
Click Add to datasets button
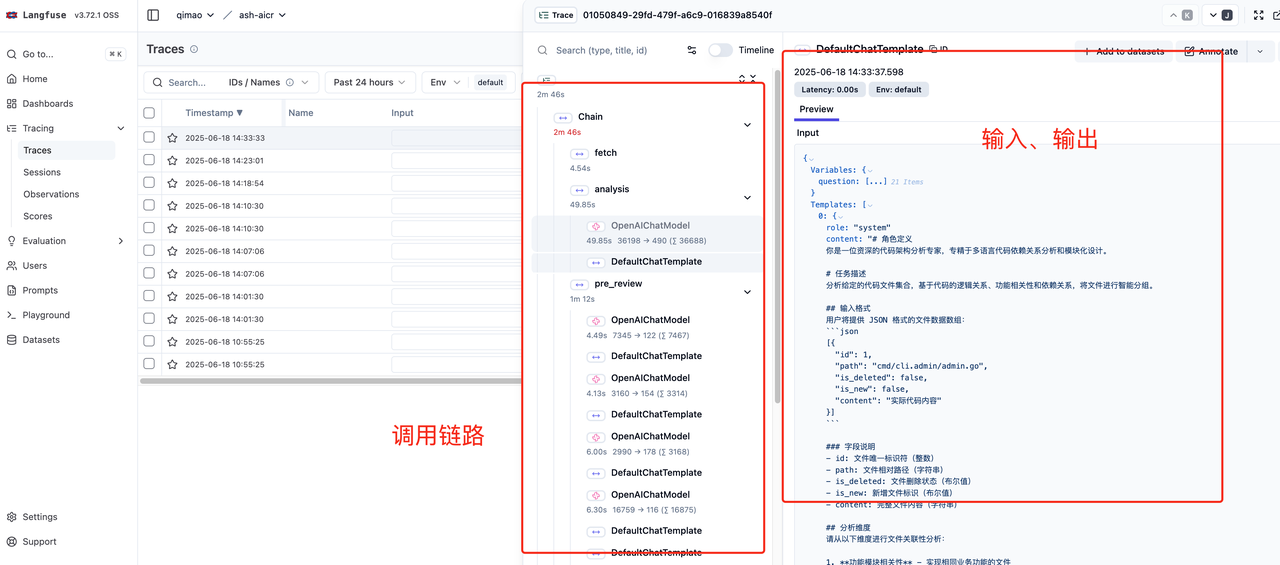(1123, 51)
